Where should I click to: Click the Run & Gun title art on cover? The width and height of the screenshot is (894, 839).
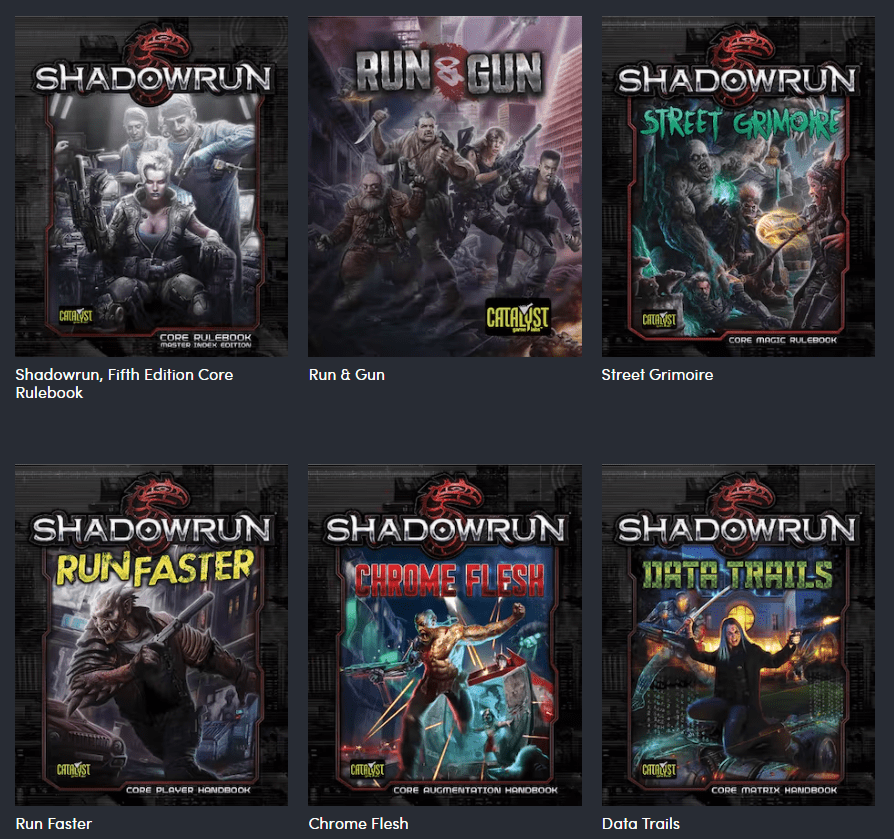point(445,75)
